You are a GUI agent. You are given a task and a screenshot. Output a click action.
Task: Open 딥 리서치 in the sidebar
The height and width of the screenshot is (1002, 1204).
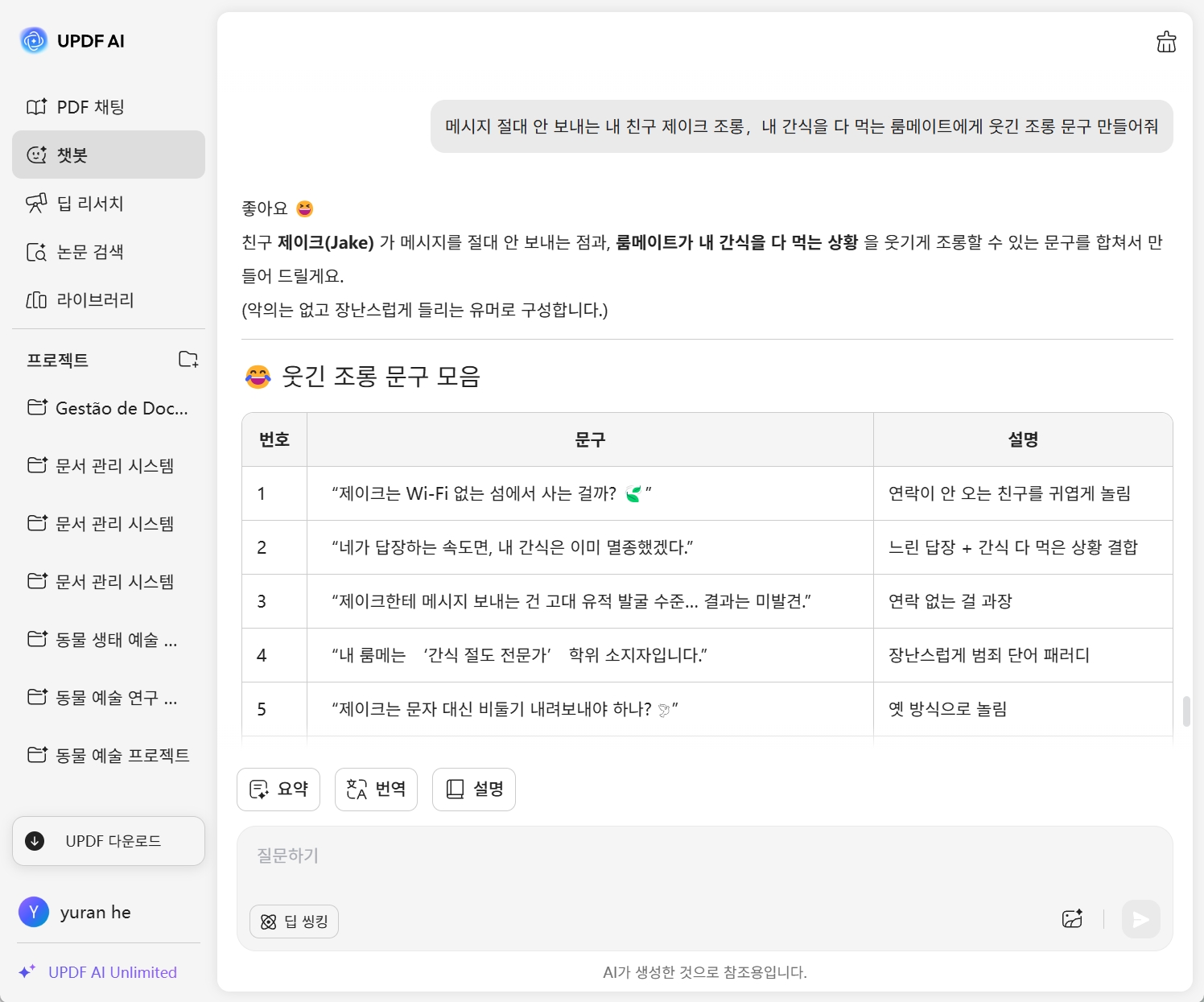tap(90, 204)
